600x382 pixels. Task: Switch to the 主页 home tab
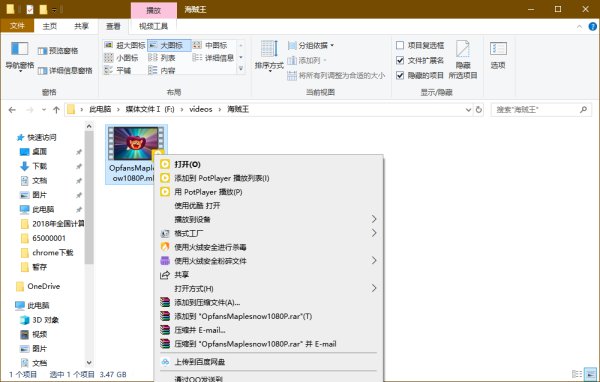50,26
